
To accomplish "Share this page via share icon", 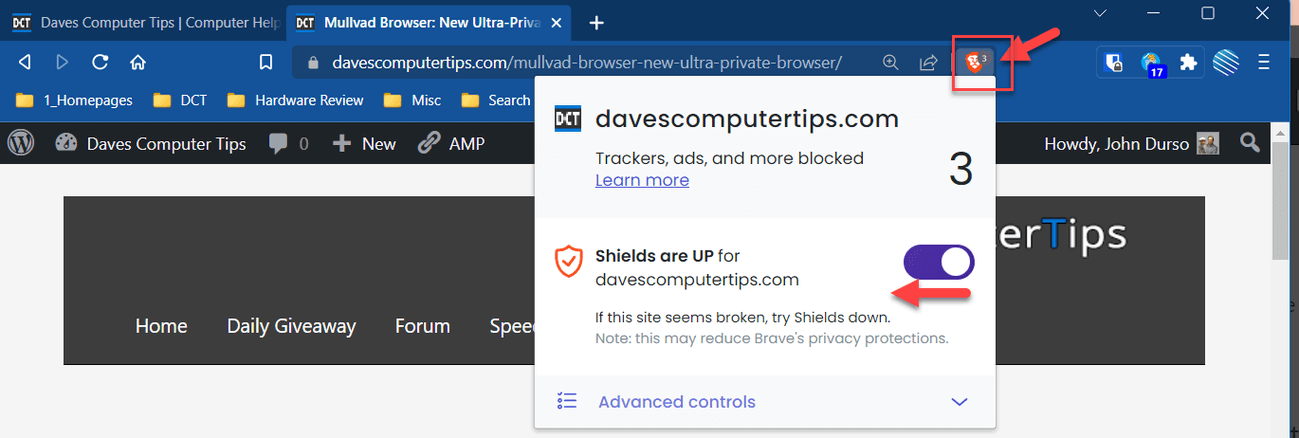I will 928,62.
